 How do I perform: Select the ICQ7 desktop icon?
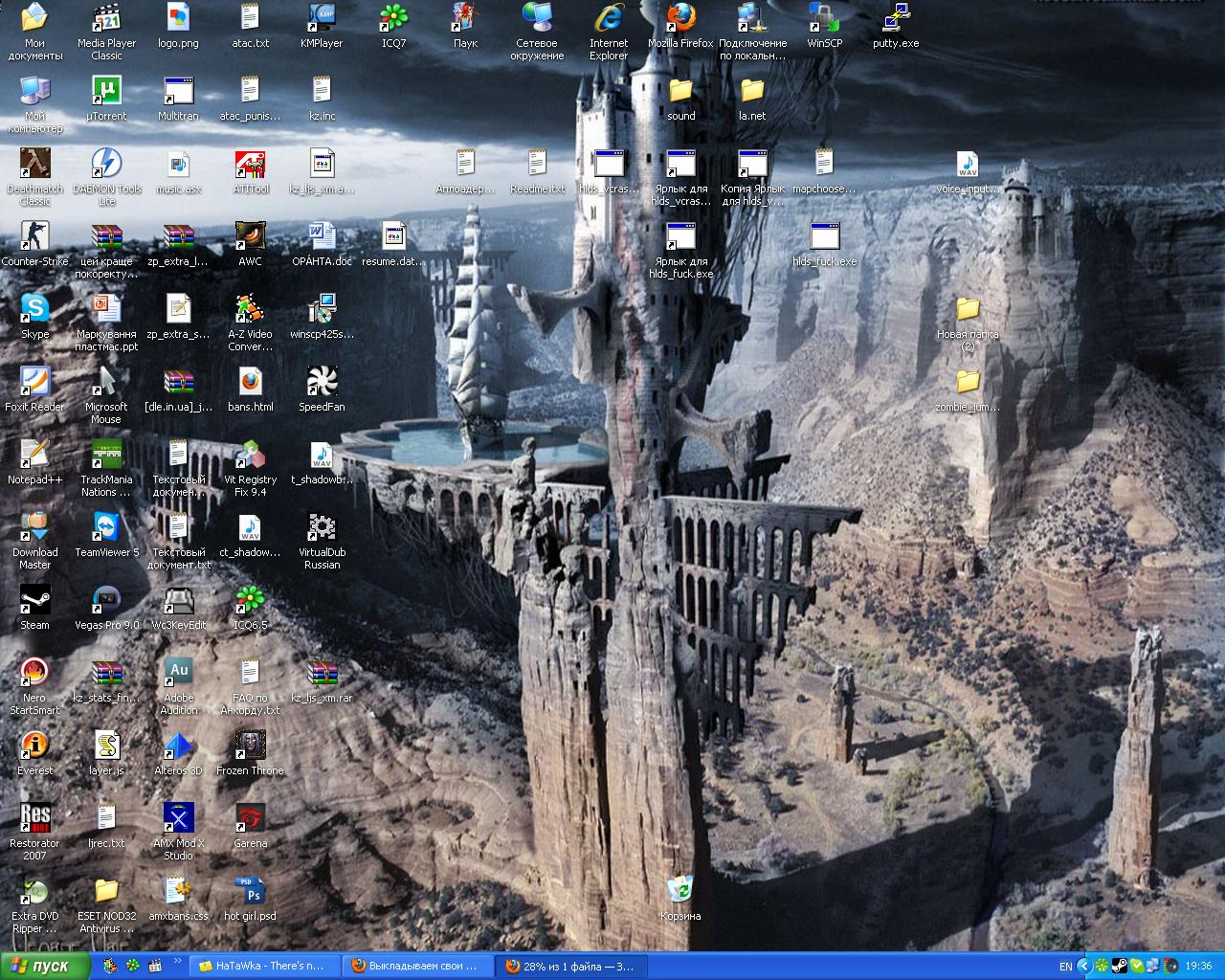(393, 26)
